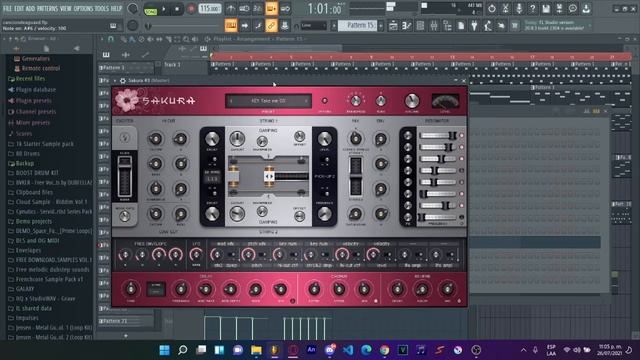Open the channel rack view icon

(x=420, y=26)
